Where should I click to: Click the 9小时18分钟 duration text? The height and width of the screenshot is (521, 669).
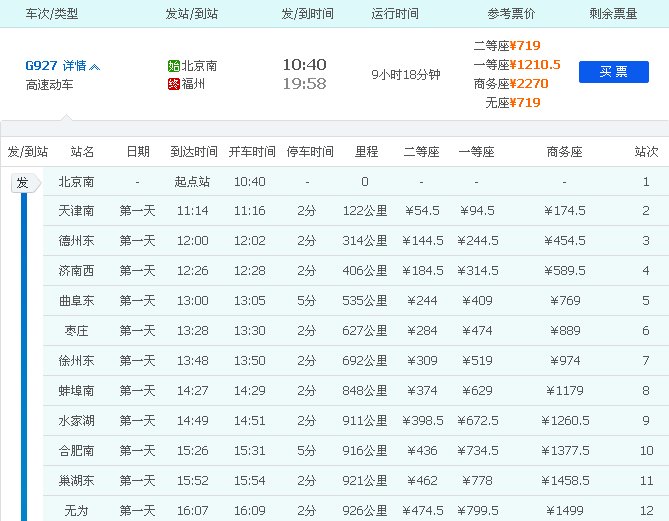coord(406,75)
